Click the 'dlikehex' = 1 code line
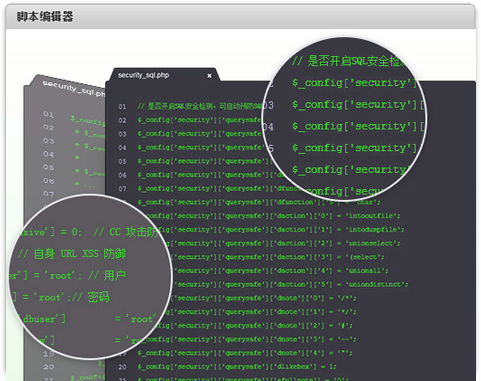 coord(237,367)
